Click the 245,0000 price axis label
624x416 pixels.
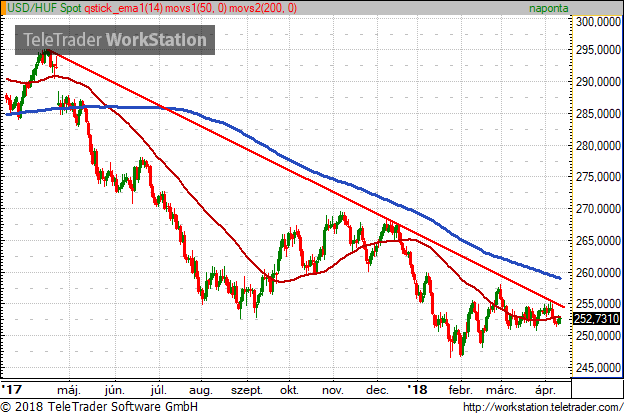(x=599, y=368)
